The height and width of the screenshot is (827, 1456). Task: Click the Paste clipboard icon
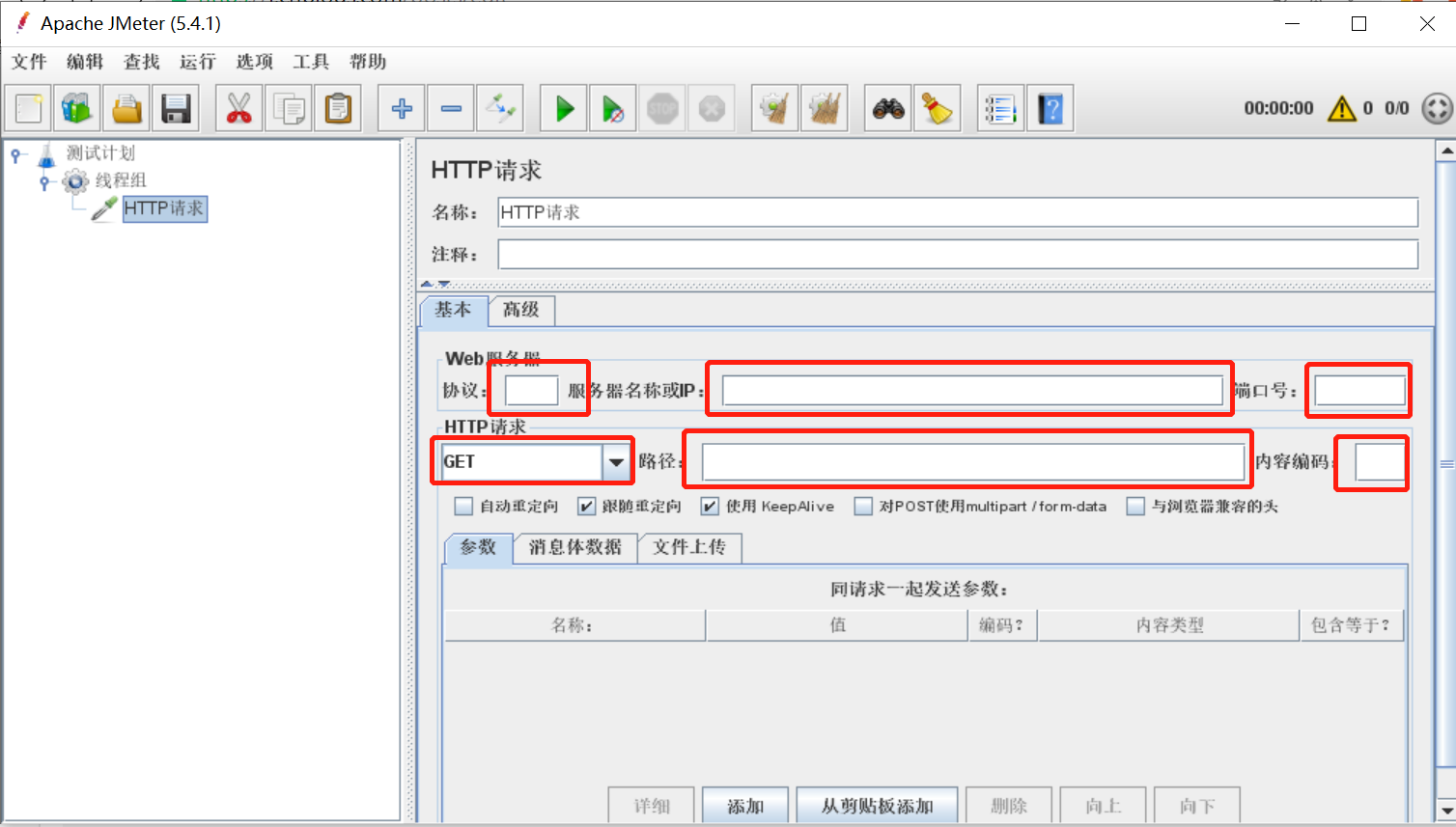coord(338,108)
